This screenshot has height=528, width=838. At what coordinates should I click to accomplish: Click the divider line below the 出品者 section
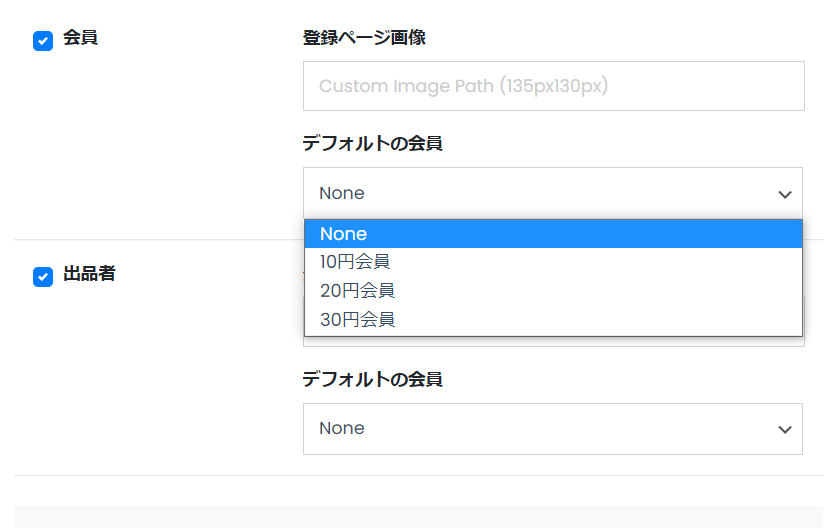coord(418,475)
